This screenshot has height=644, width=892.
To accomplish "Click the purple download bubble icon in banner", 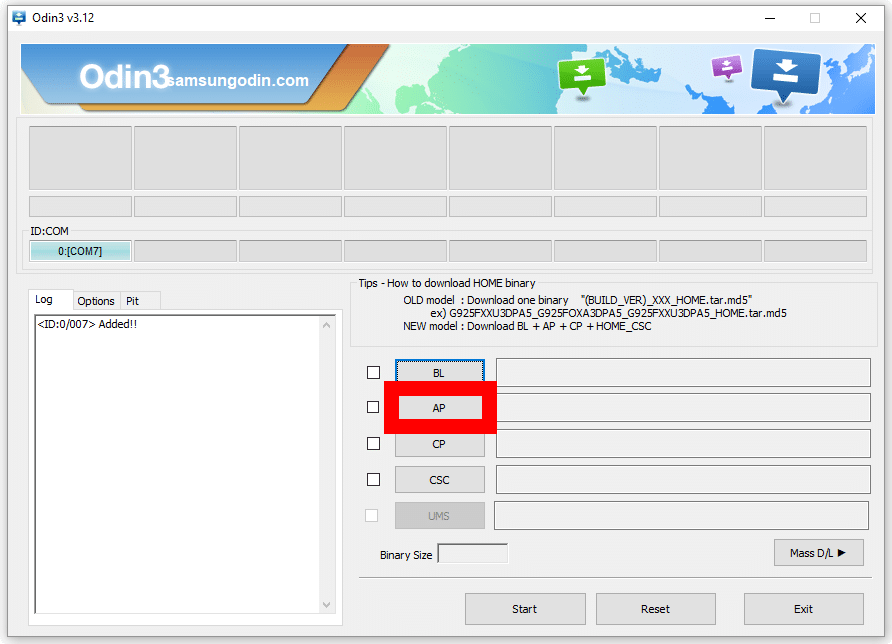I will [726, 67].
